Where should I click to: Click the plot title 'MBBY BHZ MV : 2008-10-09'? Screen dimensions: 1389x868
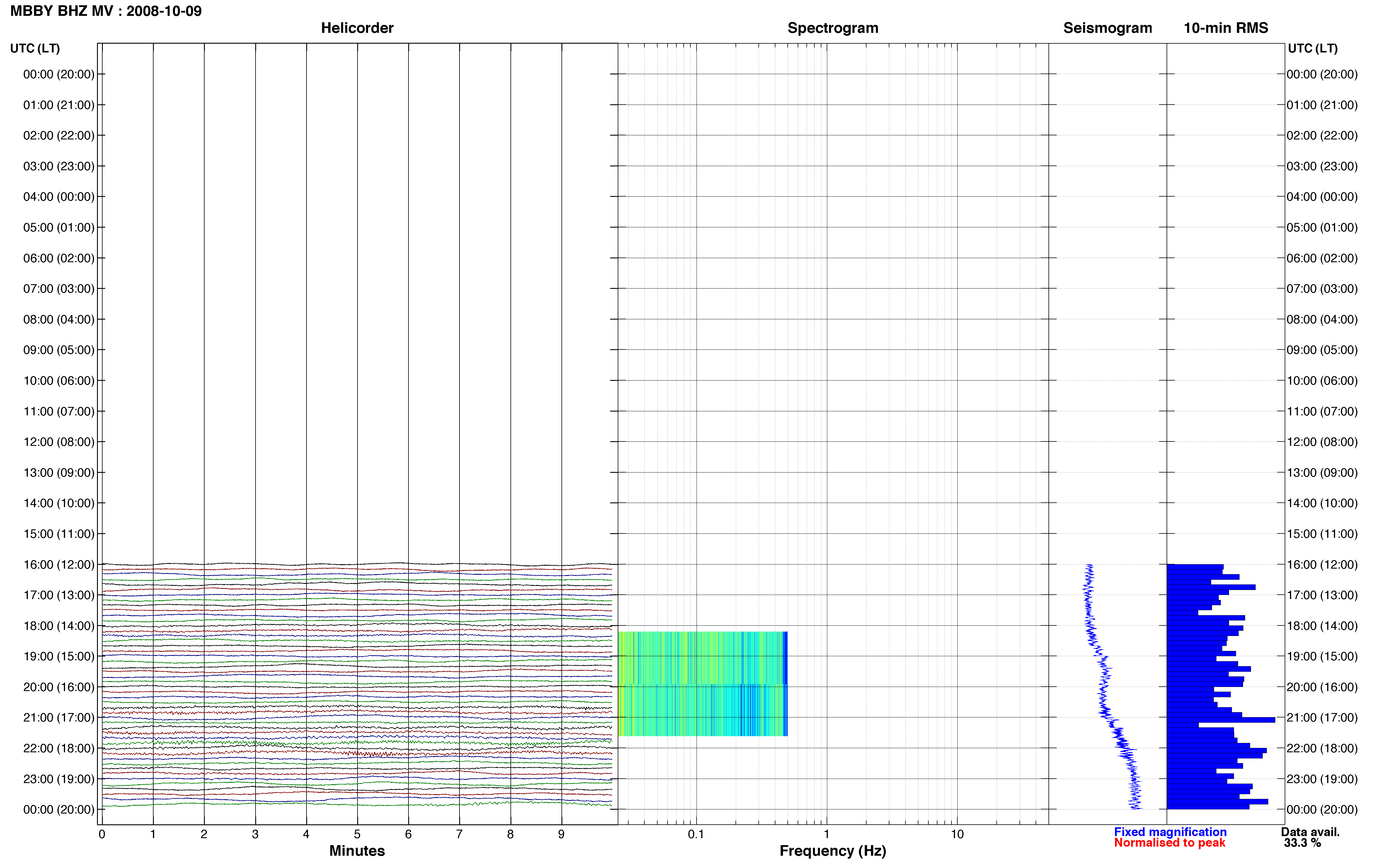pos(106,11)
